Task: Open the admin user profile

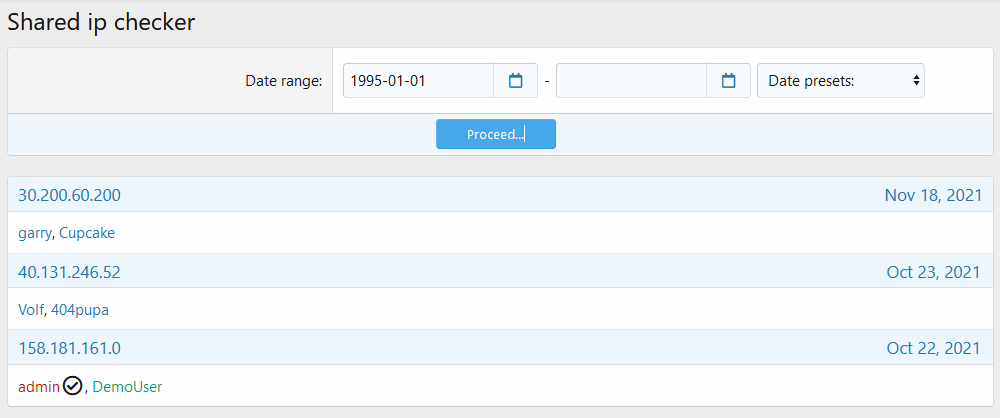Action: 39,386
